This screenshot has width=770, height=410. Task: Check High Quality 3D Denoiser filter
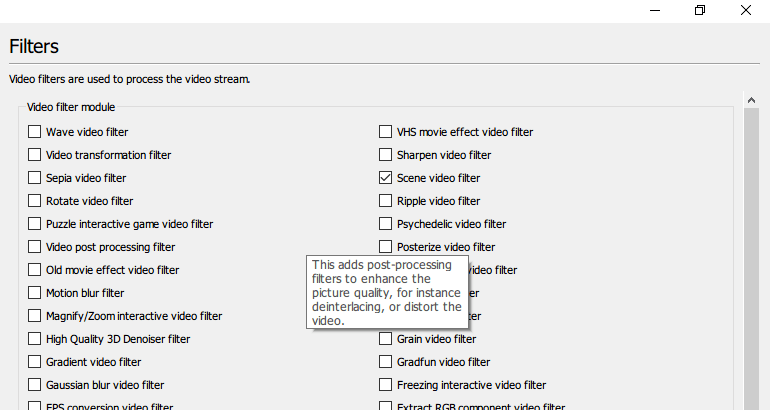[x=34, y=339]
